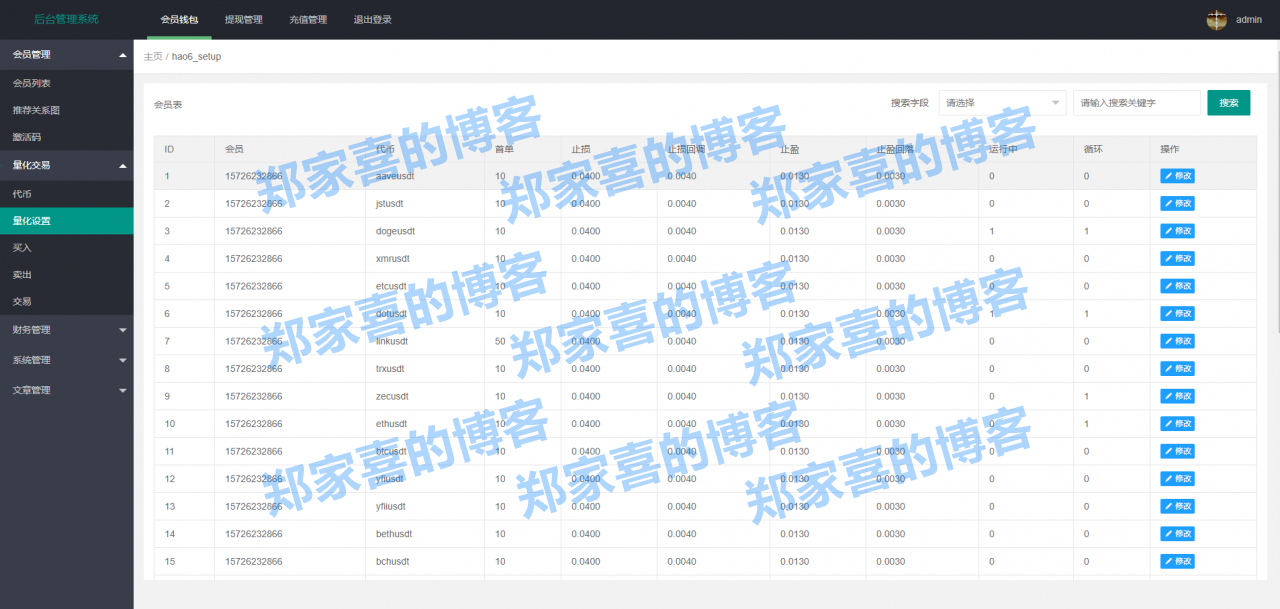Select the trxusdt token cell

point(425,369)
